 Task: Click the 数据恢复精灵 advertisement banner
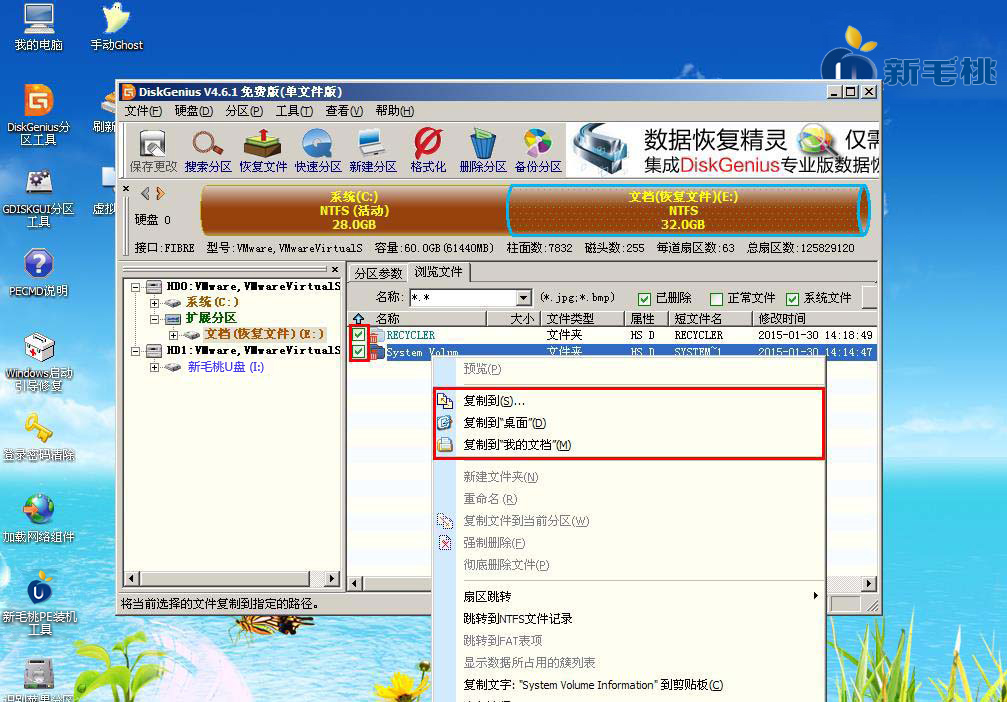tap(723, 150)
